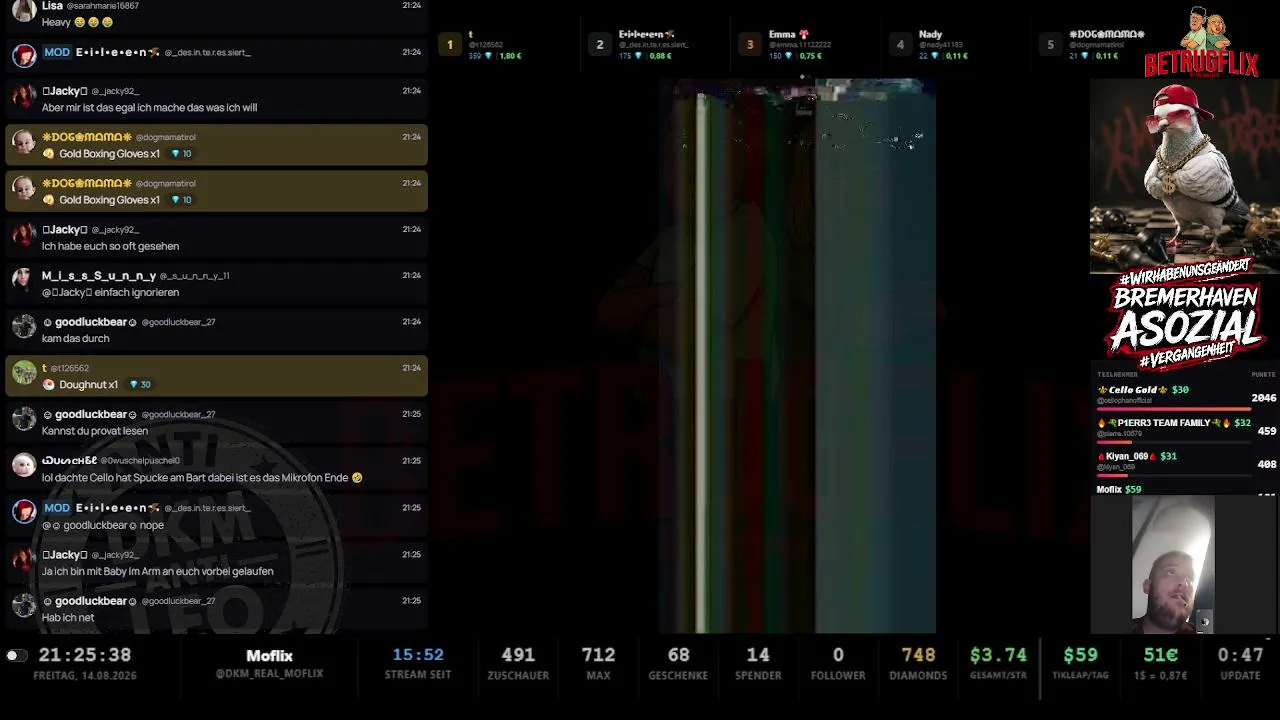Click the stream time '15:52'
Image resolution: width=1280 pixels, height=720 pixels.
click(418, 655)
